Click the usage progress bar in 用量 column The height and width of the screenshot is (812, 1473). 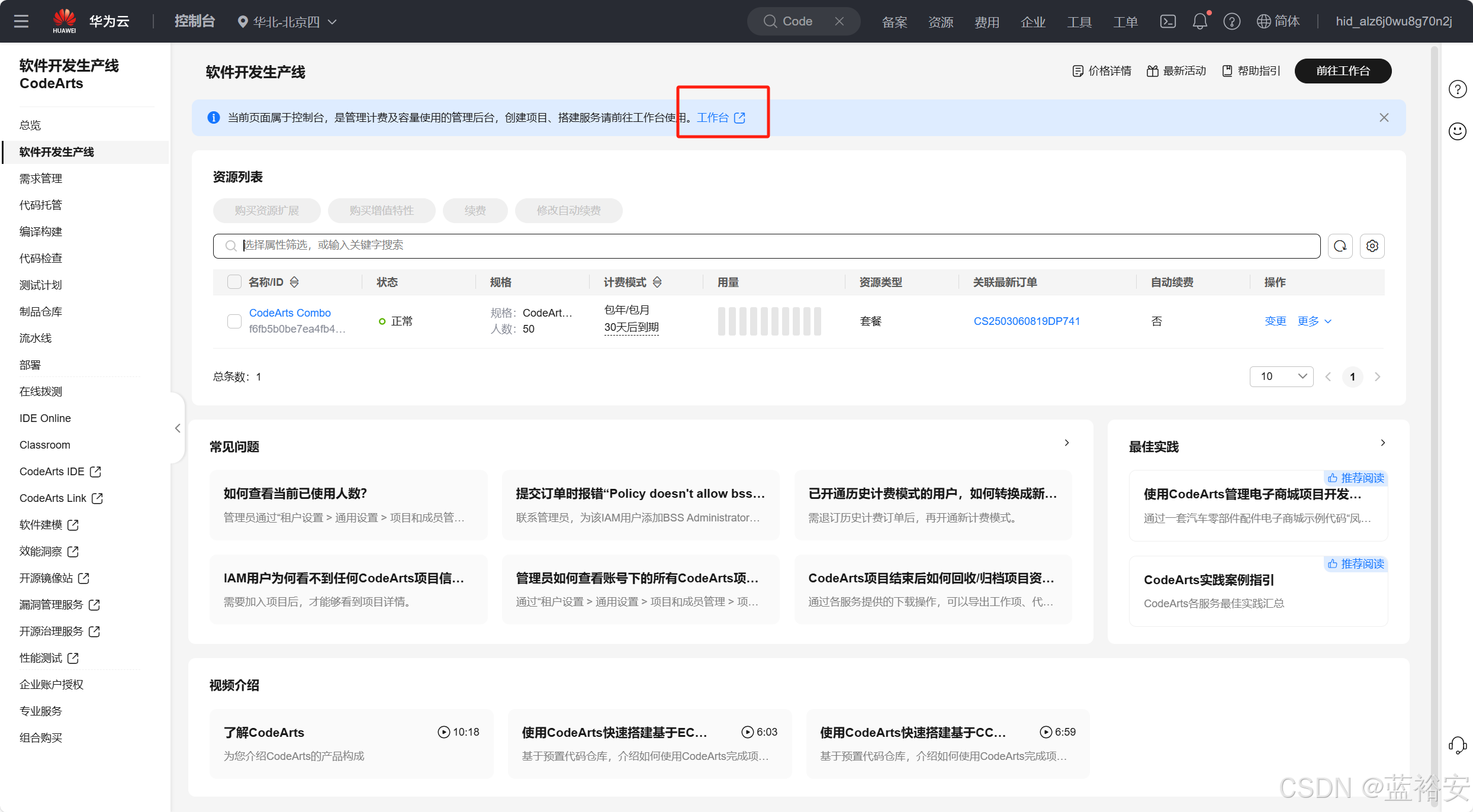[x=769, y=321]
